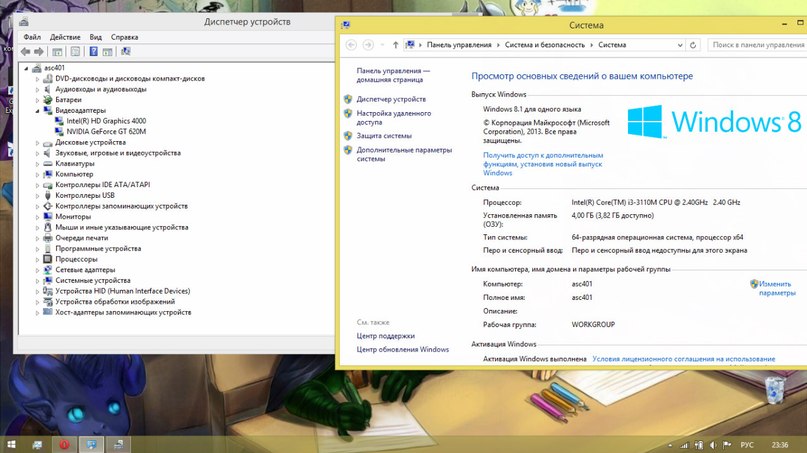Open volume speaker icon in tray
This screenshot has height=453, width=807.
coord(713,445)
